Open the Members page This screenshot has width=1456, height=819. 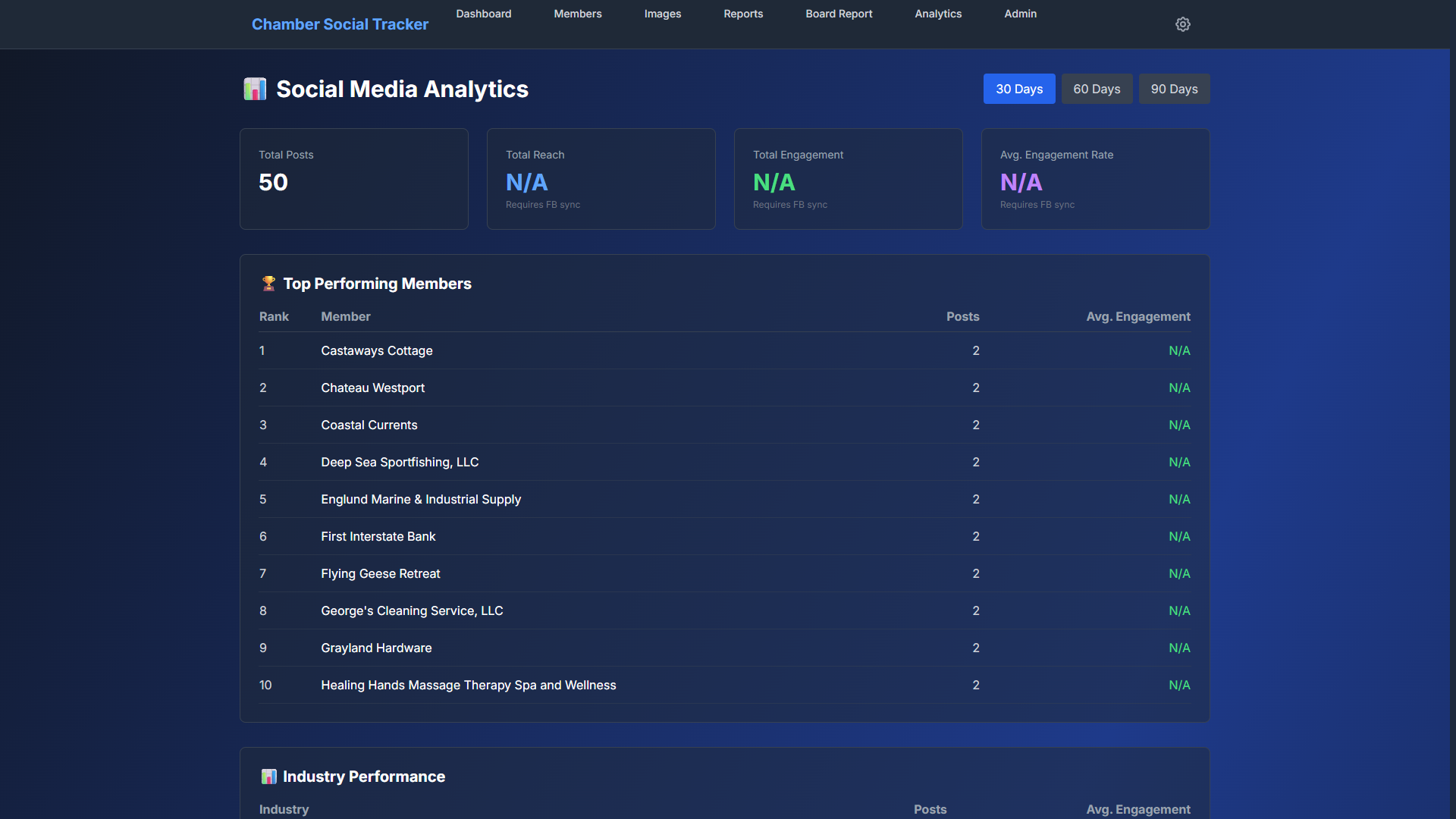pos(578,14)
